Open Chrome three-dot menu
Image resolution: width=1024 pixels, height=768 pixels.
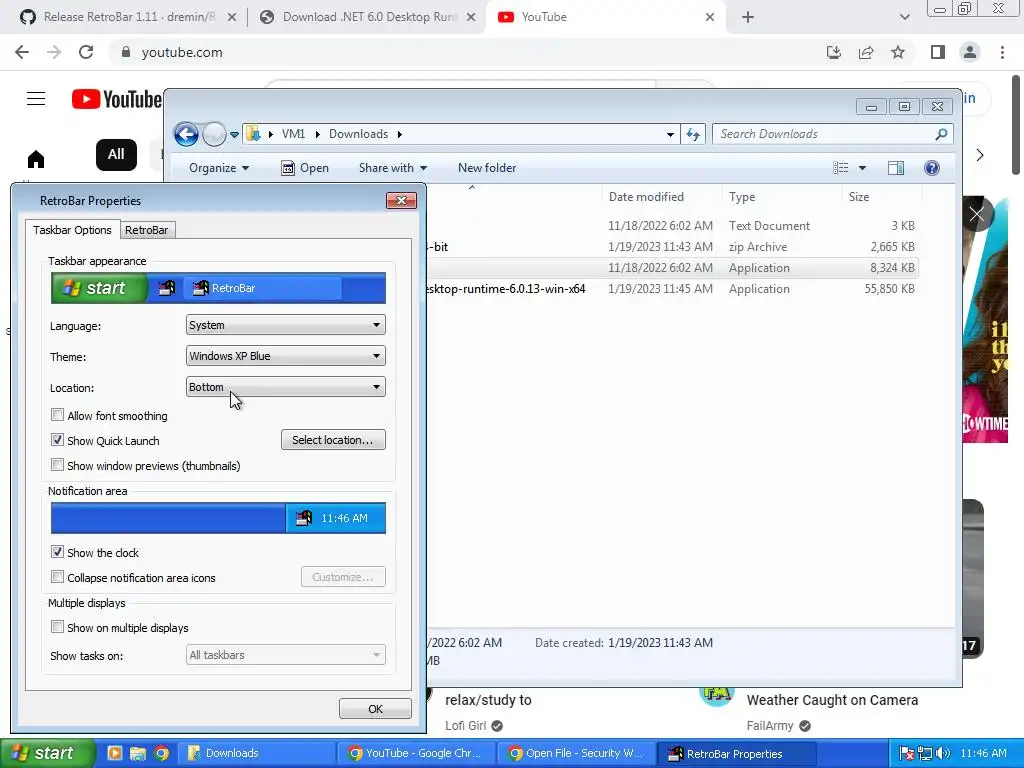click(x=1002, y=52)
